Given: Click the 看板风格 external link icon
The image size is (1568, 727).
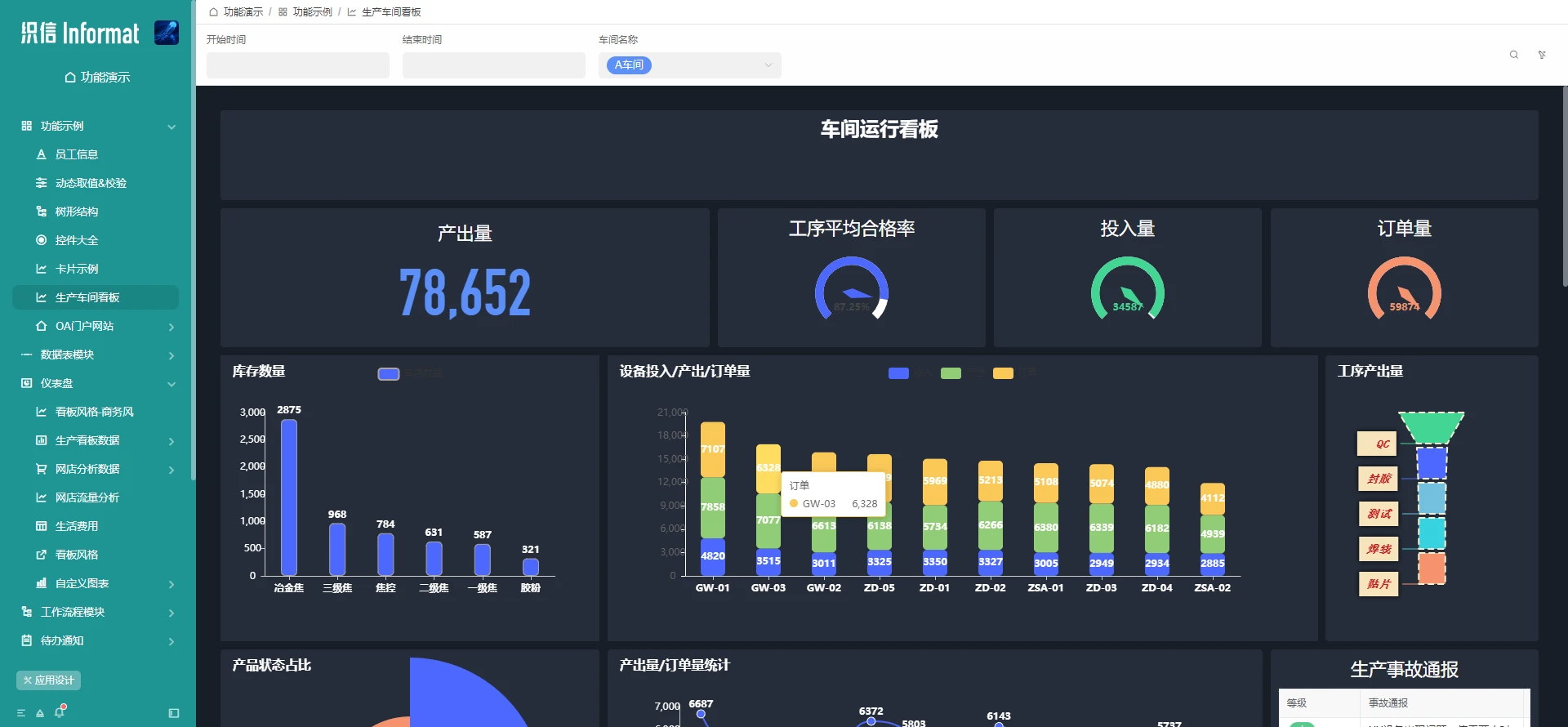Looking at the screenshot, I should tap(41, 555).
